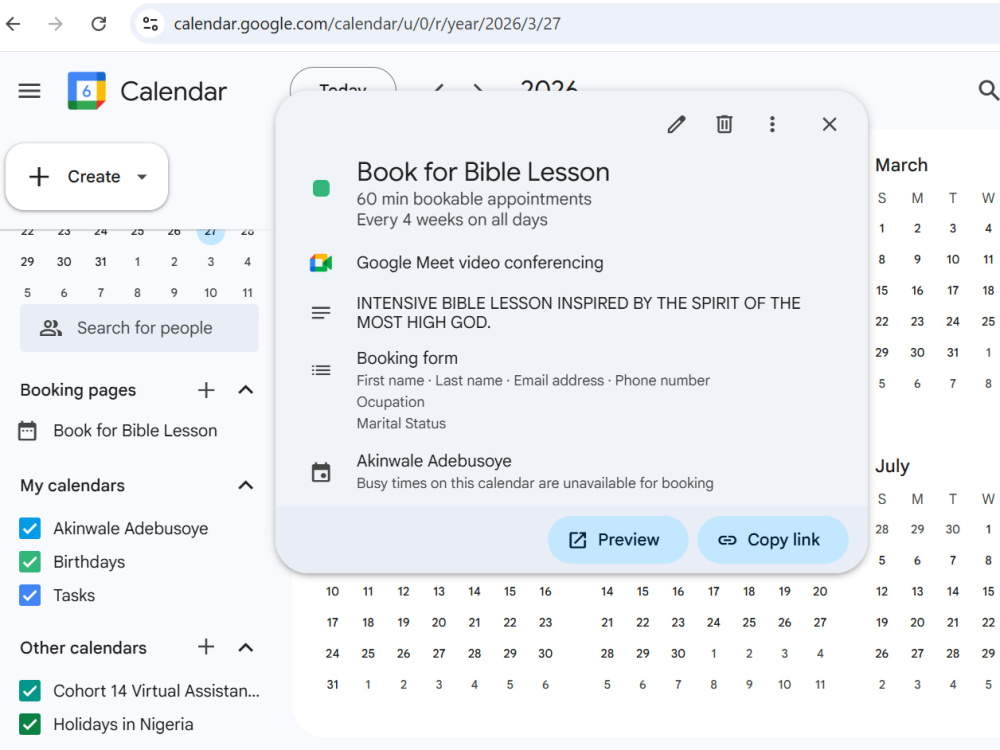Image resolution: width=1000 pixels, height=750 pixels.
Task: Delete the booking page with trash icon
Action: pos(724,124)
